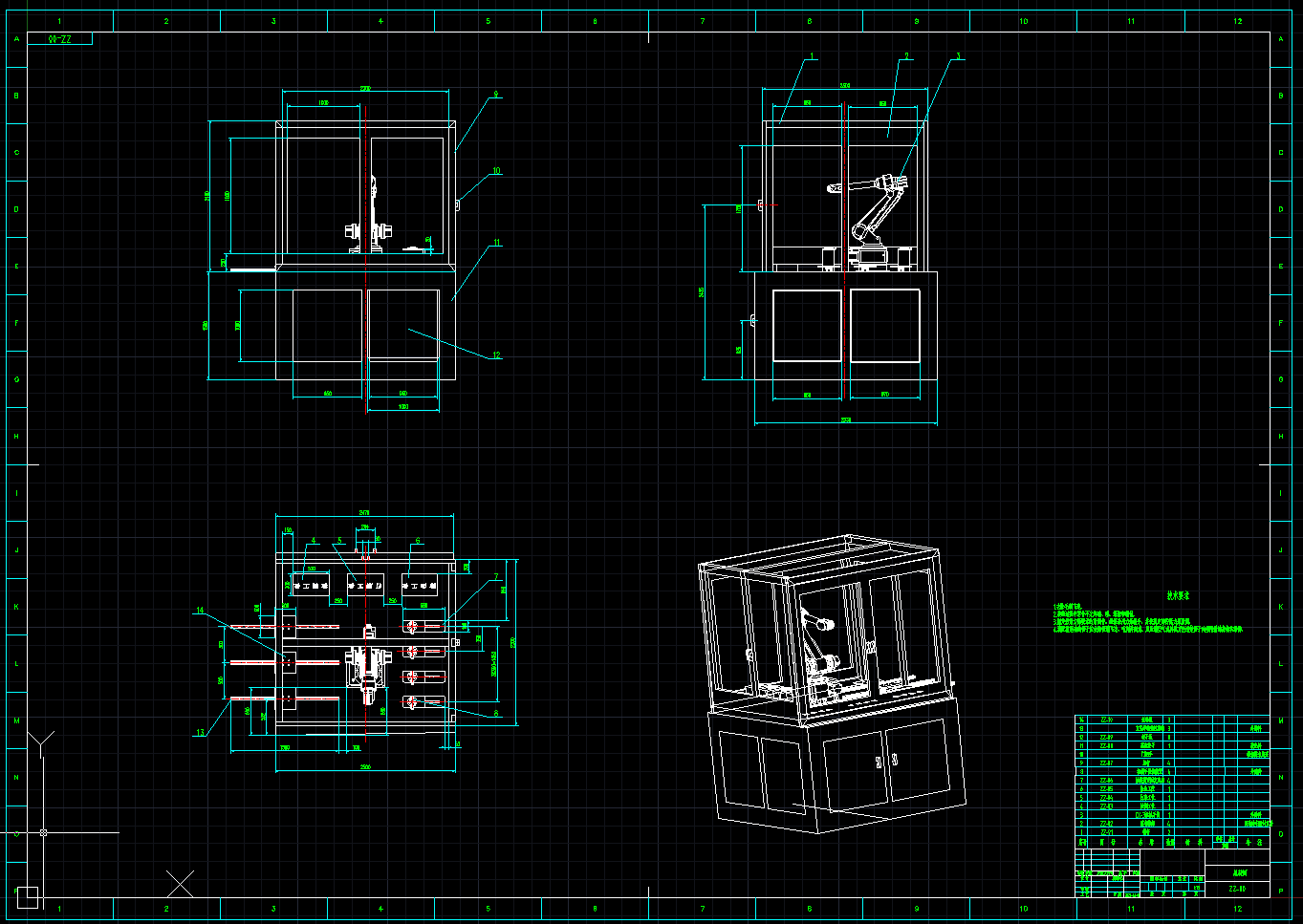Click balloon number 3 pointing to robot arm
The height and width of the screenshot is (924, 1303).
pos(959,56)
